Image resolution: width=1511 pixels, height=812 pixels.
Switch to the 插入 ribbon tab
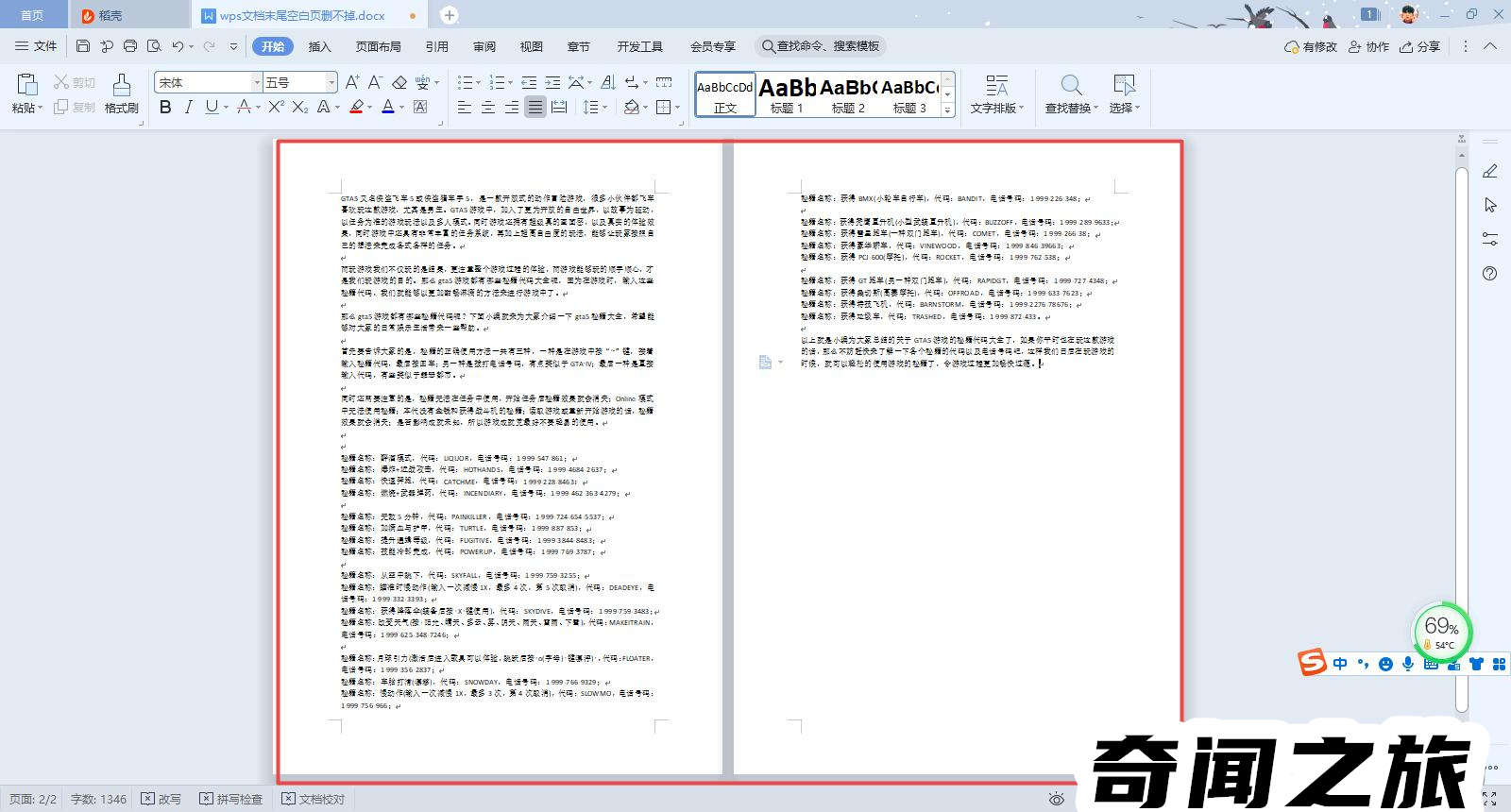click(320, 46)
